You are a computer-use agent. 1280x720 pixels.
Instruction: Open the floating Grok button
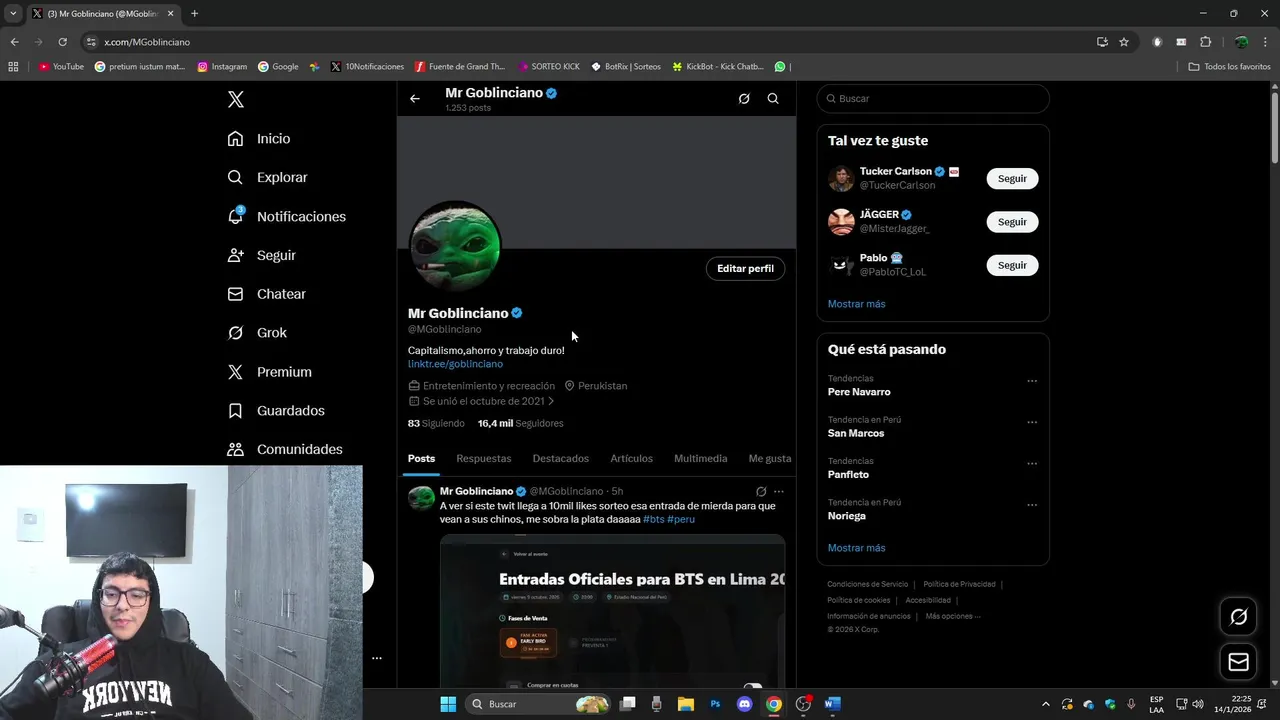pos(1238,617)
